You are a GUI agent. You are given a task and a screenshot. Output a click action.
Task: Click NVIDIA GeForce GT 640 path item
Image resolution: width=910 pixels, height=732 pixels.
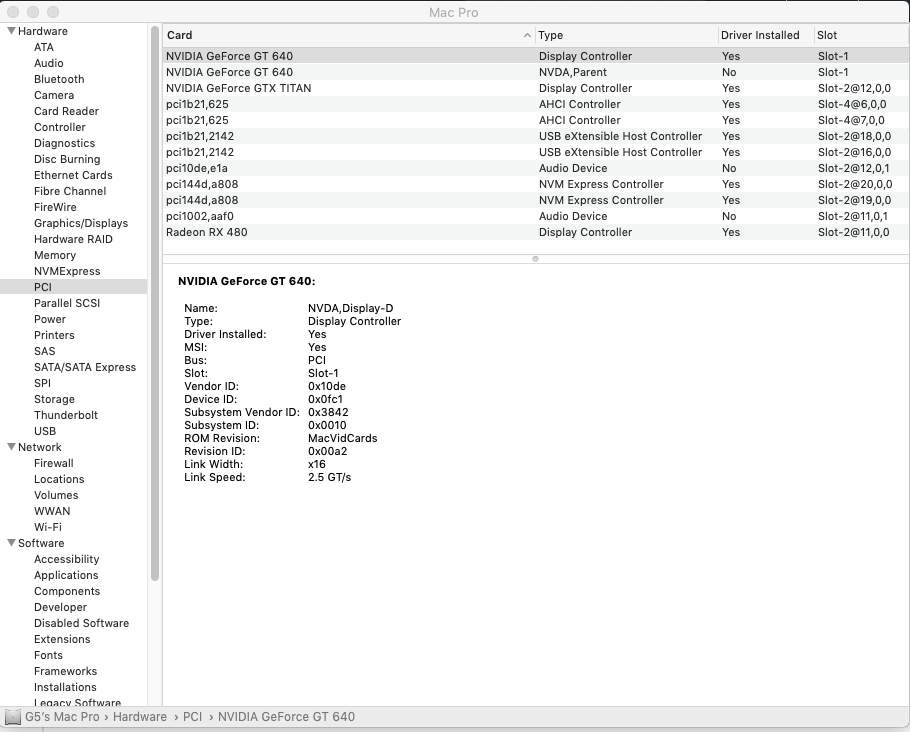(286, 717)
